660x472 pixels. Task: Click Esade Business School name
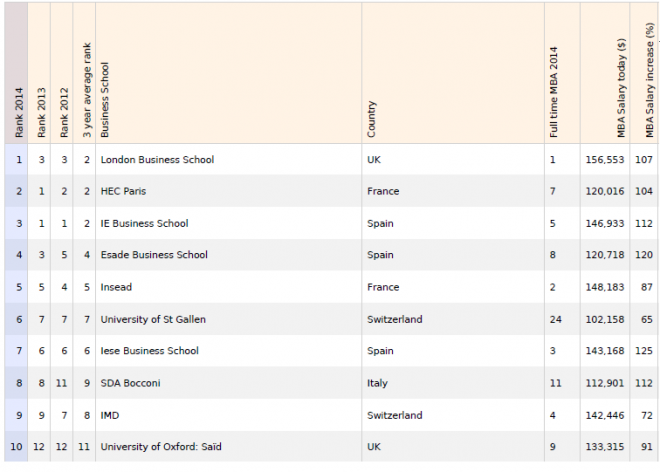pos(154,255)
